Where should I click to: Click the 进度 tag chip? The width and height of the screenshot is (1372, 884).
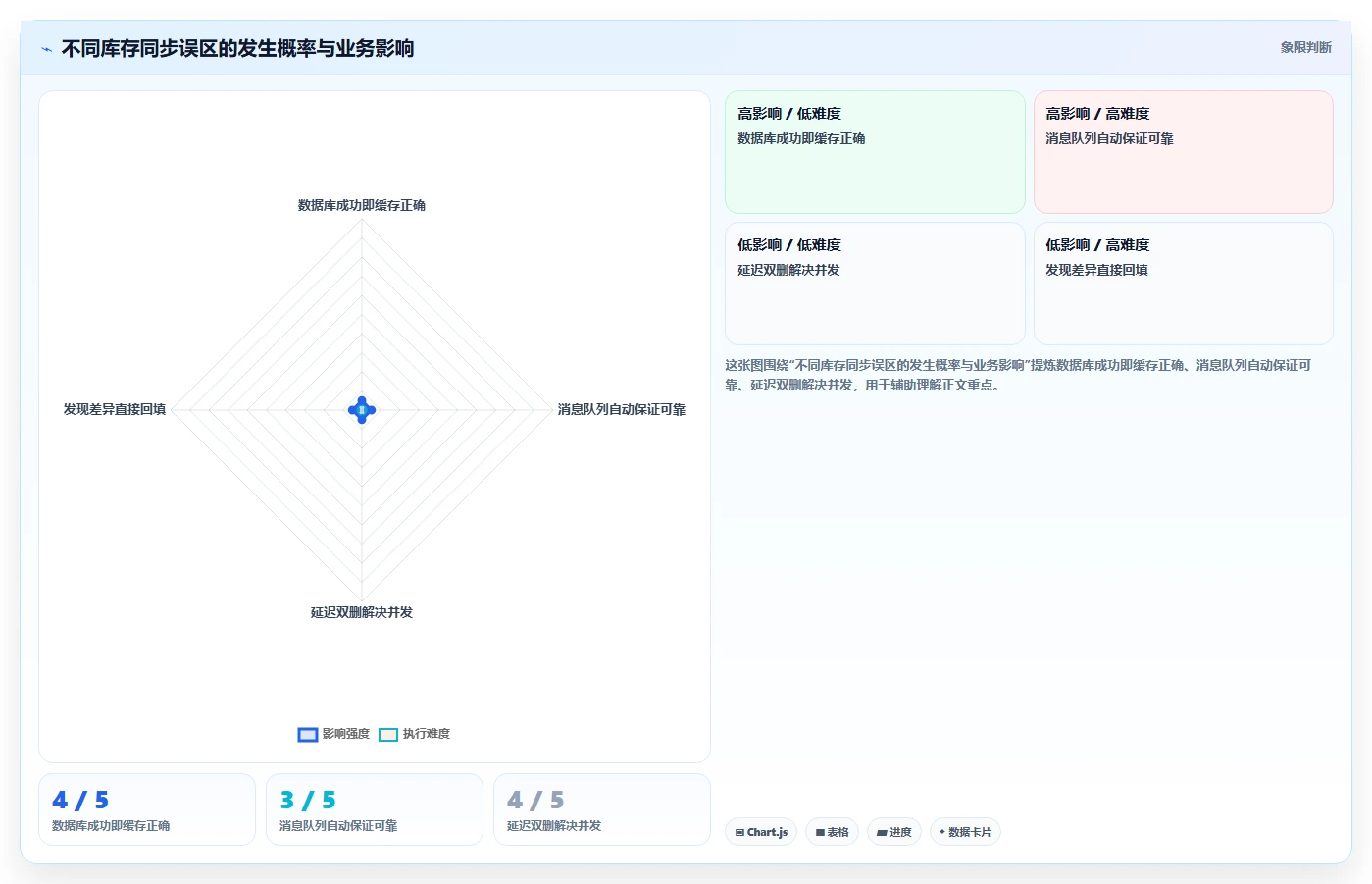[x=894, y=832]
